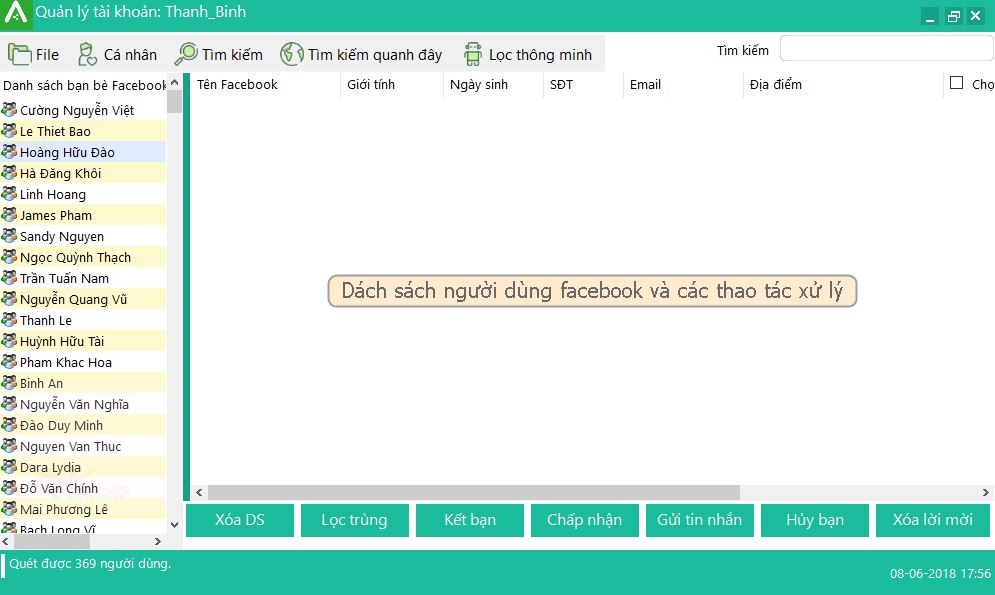Click the Lọc trùng button

(x=355, y=520)
